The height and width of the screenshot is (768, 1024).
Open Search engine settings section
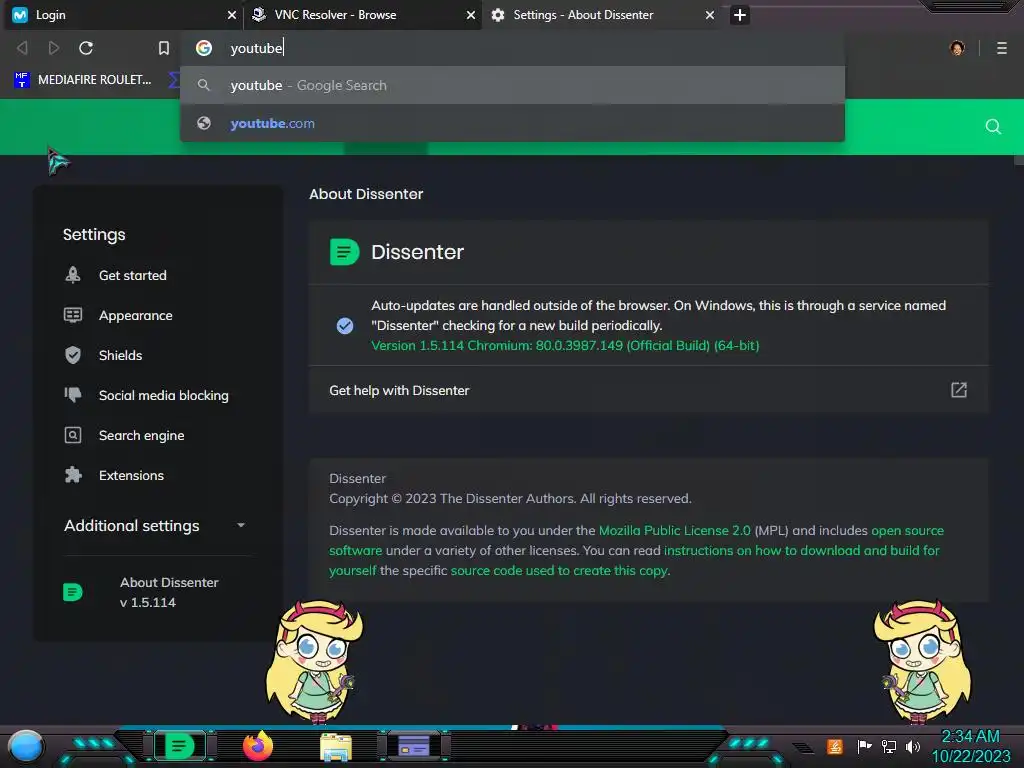coord(141,436)
